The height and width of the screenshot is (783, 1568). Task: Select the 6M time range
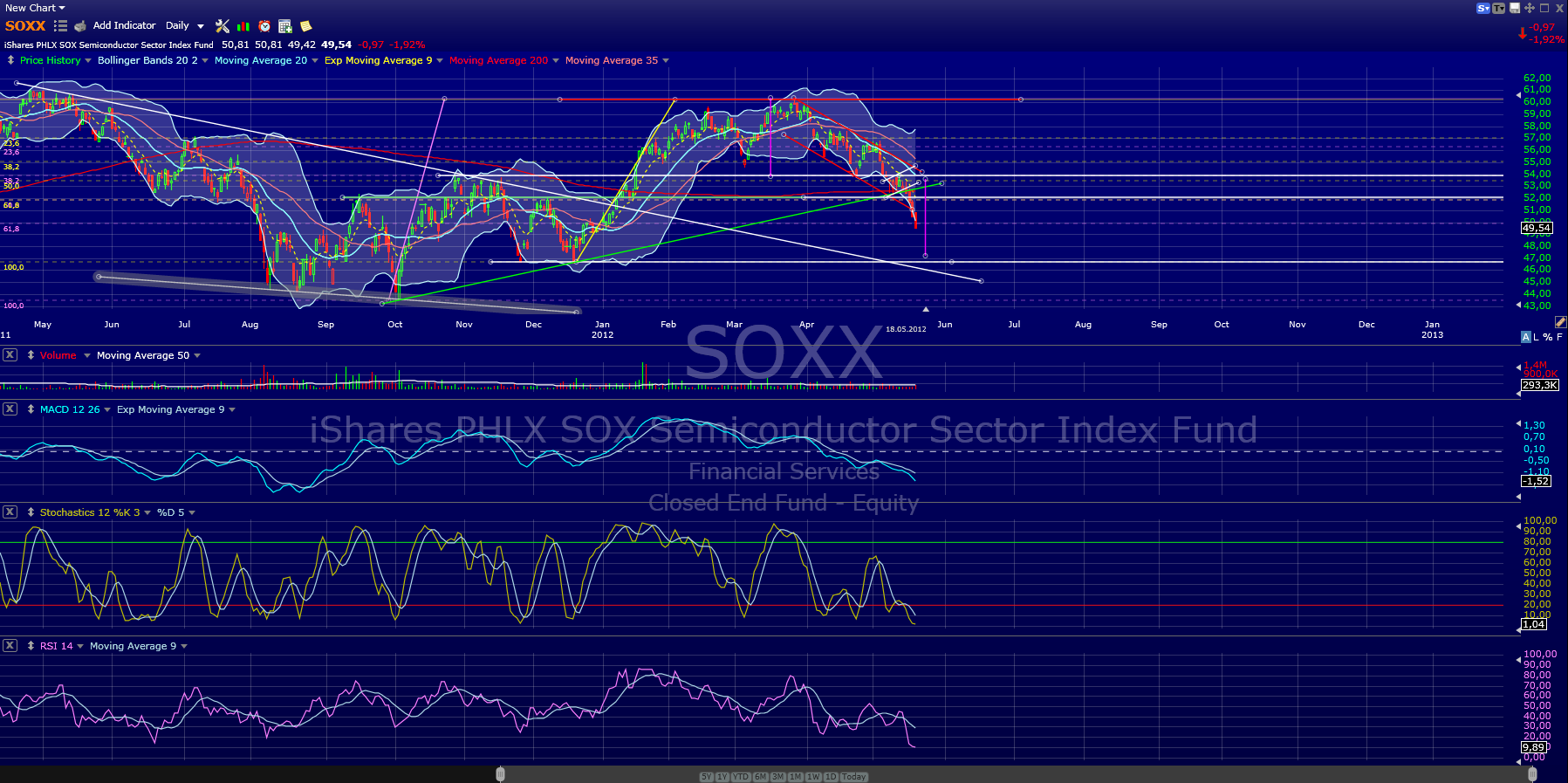(x=761, y=777)
